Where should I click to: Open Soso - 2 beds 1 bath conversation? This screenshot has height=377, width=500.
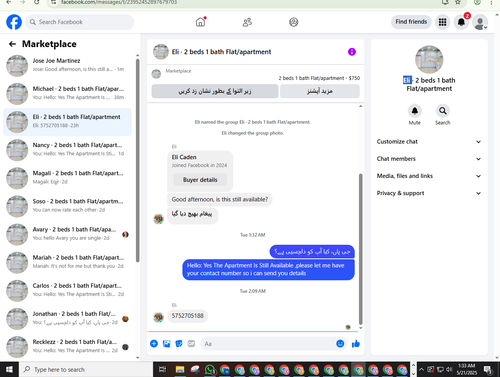click(67, 206)
